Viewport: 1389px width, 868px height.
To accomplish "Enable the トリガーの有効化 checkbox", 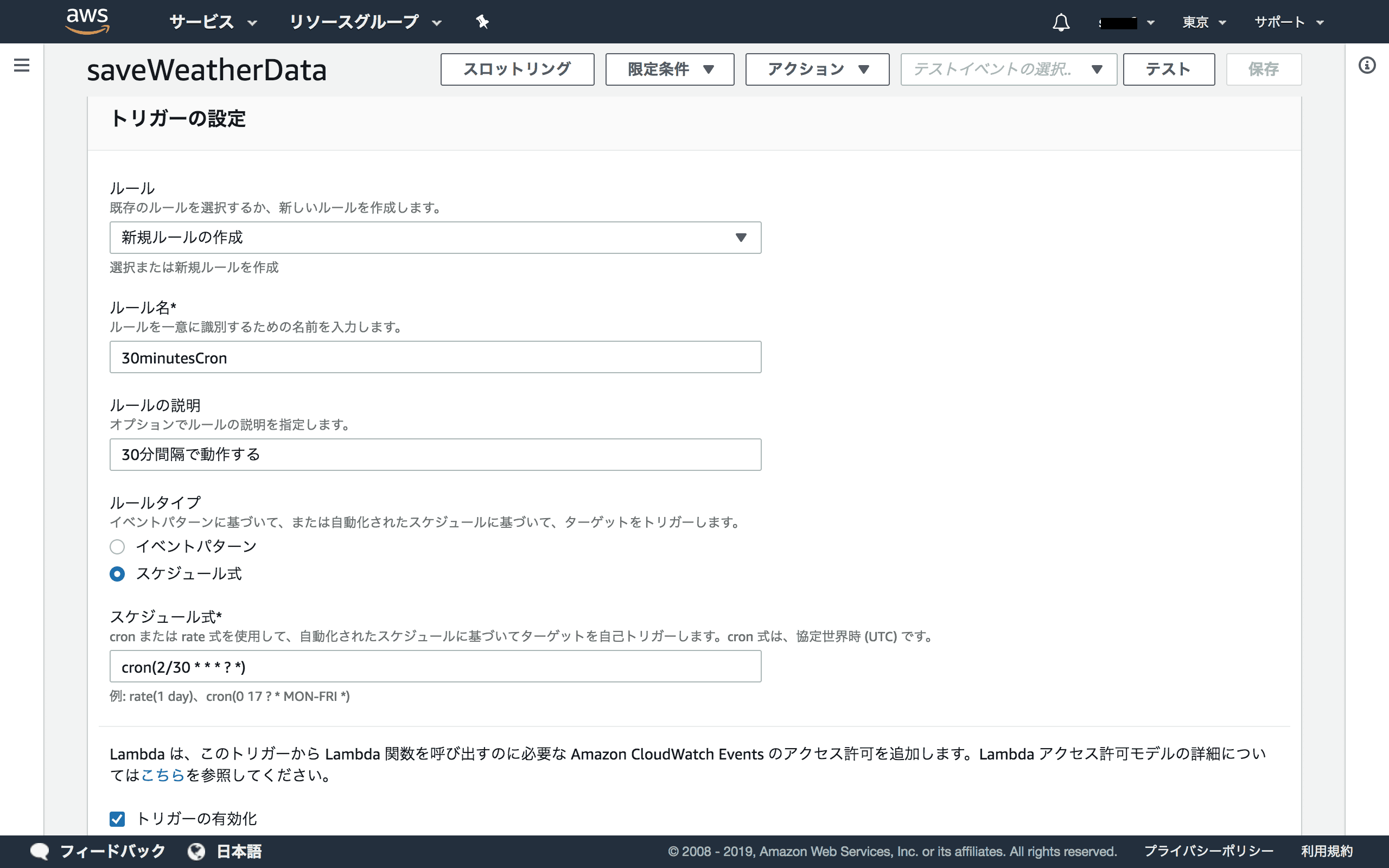I will (118, 818).
